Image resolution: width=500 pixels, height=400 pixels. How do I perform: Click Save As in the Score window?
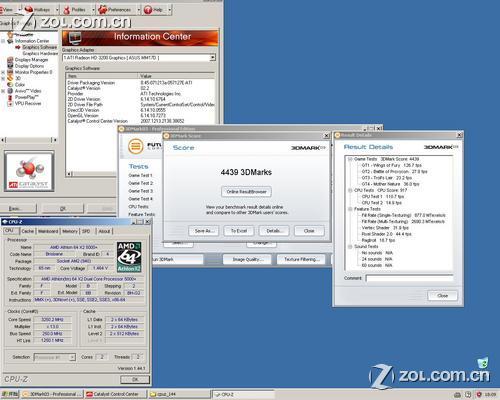(203, 231)
